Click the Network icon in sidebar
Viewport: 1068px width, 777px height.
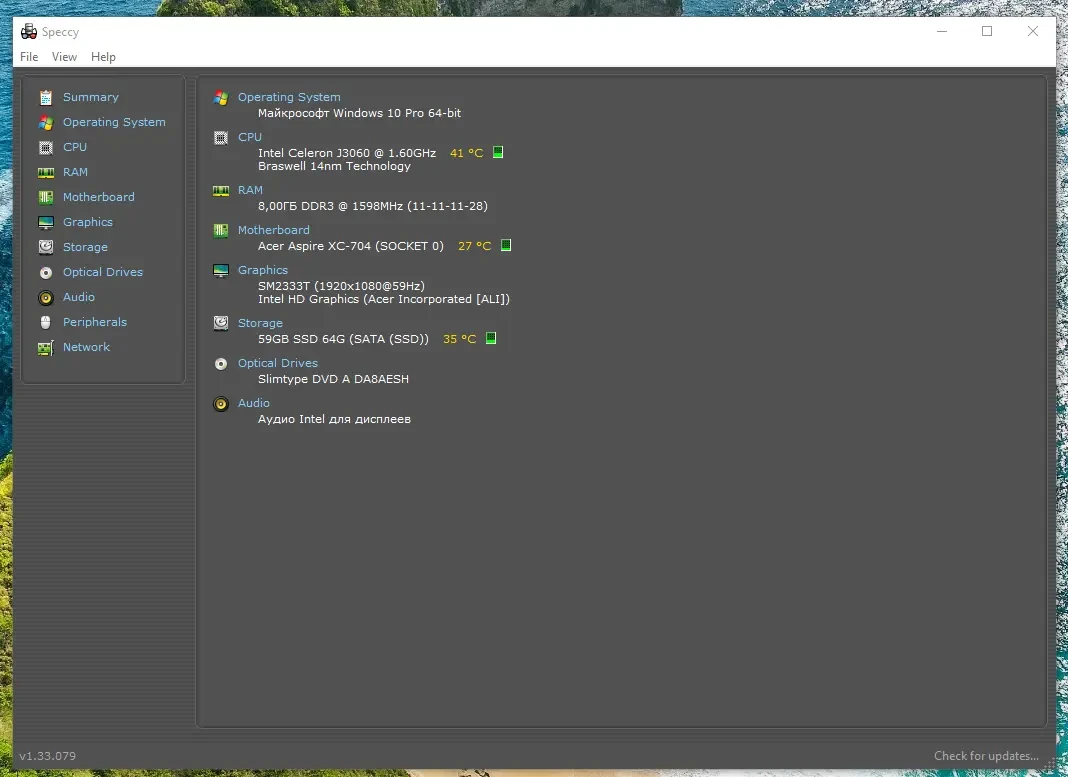pos(46,347)
